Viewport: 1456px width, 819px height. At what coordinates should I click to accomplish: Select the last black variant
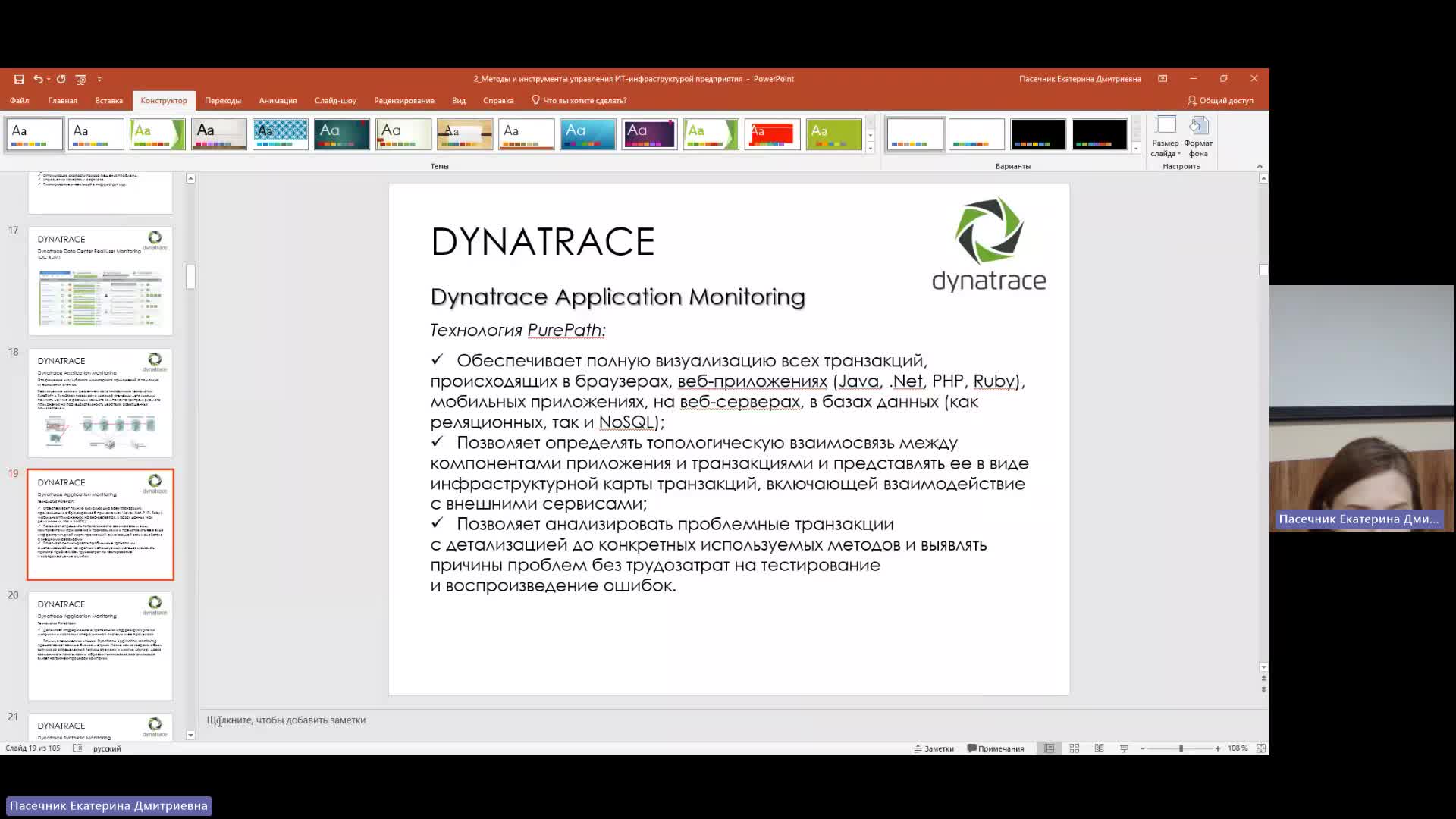pyautogui.click(x=1100, y=134)
